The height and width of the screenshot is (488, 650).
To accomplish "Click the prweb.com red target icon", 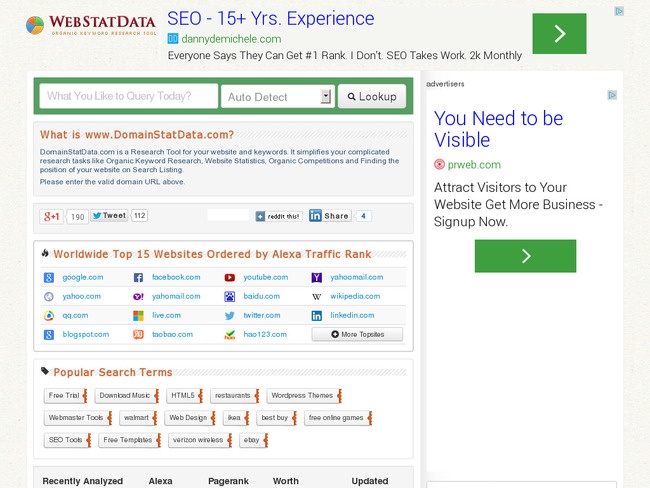I will [439, 165].
